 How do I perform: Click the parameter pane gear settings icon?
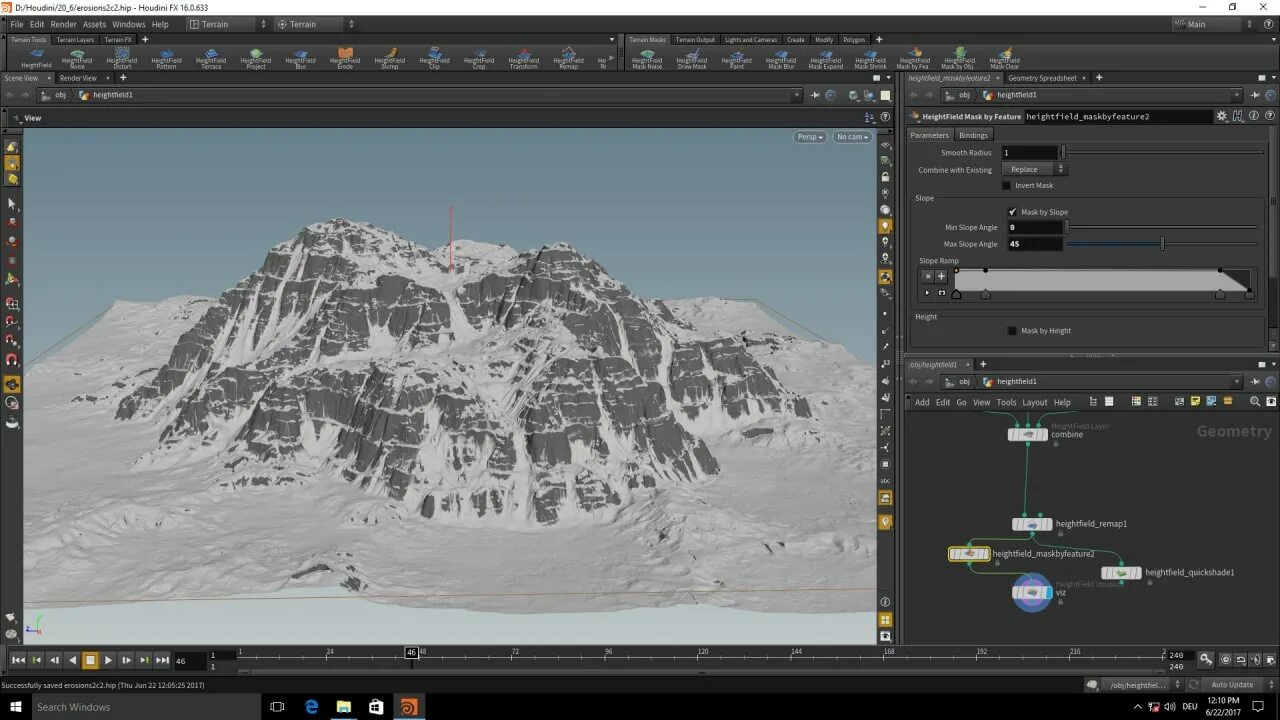click(x=1221, y=116)
